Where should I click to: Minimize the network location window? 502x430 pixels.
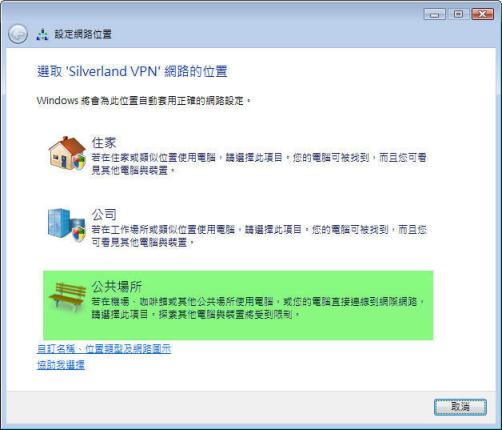pos(434,14)
